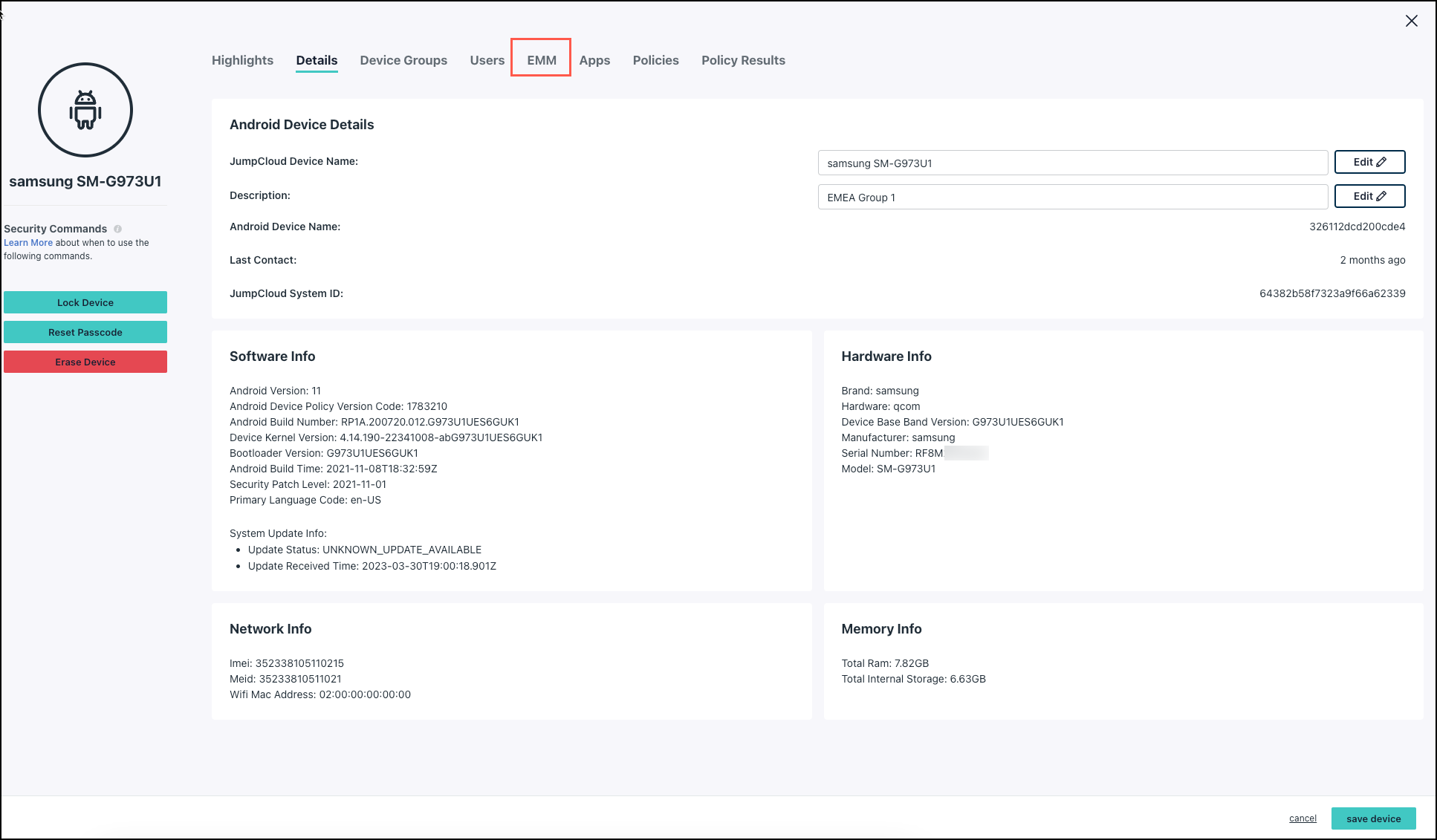
Task: Switch to the Device Groups tab
Action: tap(403, 60)
